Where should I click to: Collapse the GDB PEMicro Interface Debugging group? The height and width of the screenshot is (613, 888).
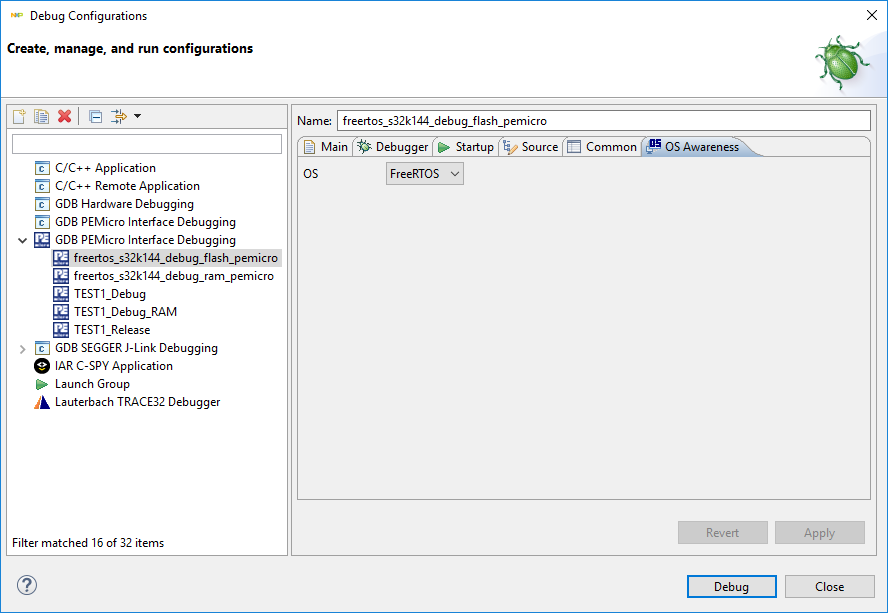pyautogui.click(x=23, y=240)
